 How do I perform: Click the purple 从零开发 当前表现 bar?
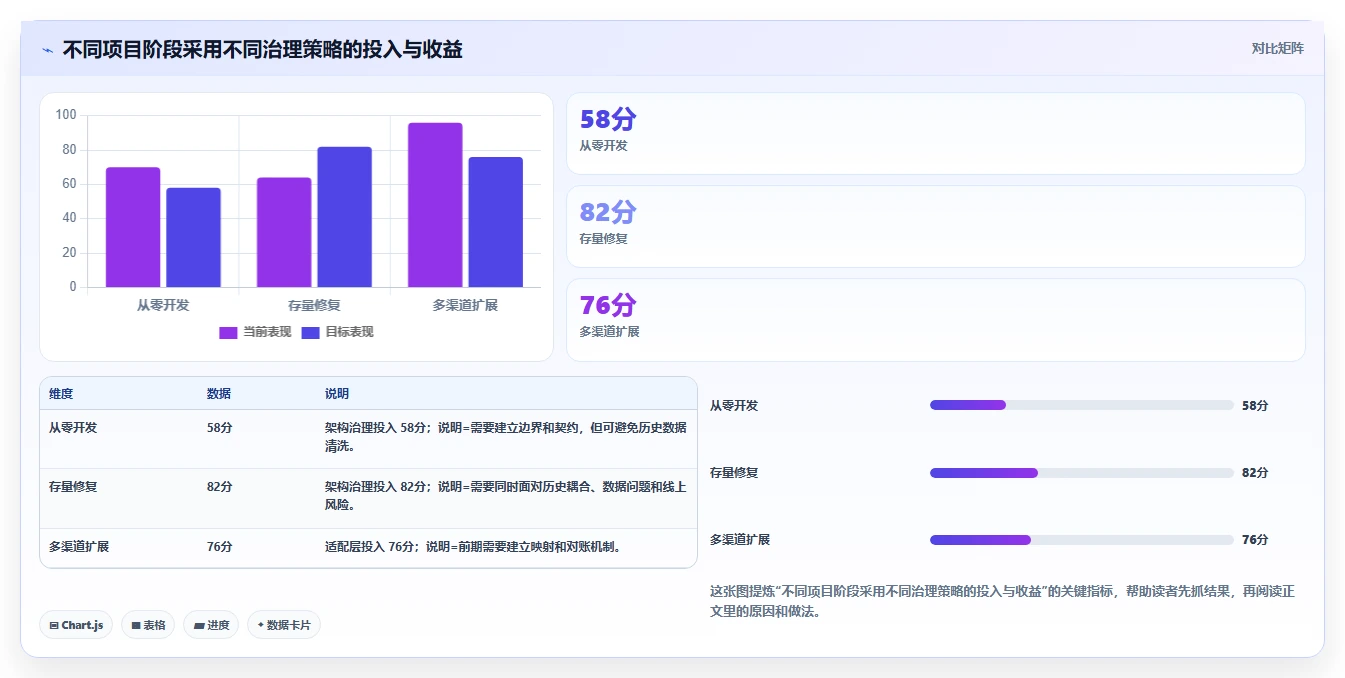click(133, 227)
